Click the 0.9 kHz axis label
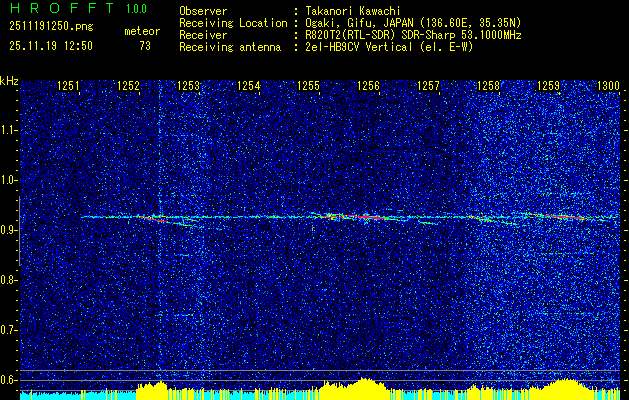The width and height of the screenshot is (629, 400). [x=9, y=230]
